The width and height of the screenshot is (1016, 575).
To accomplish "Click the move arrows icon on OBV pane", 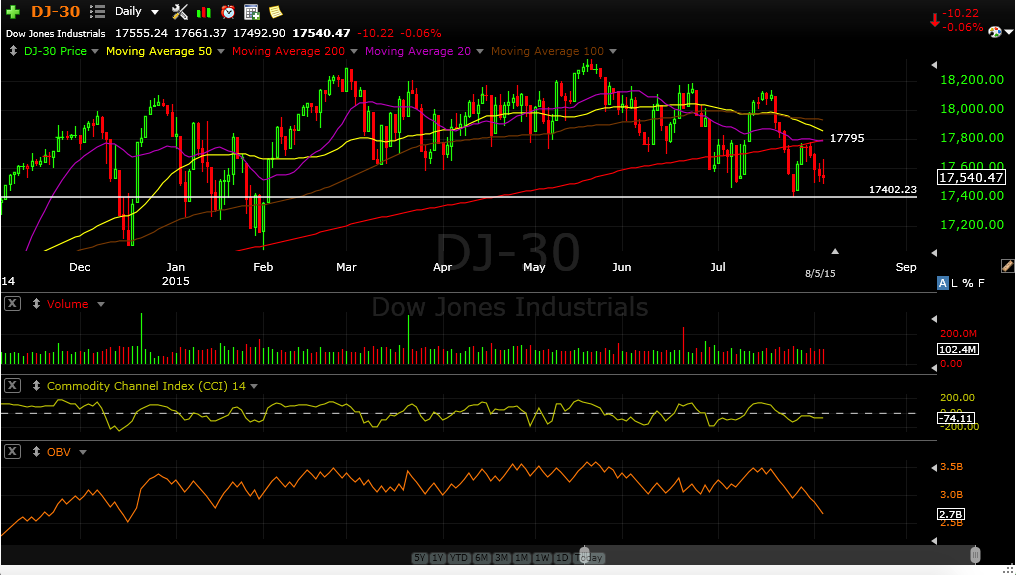I will coord(36,452).
